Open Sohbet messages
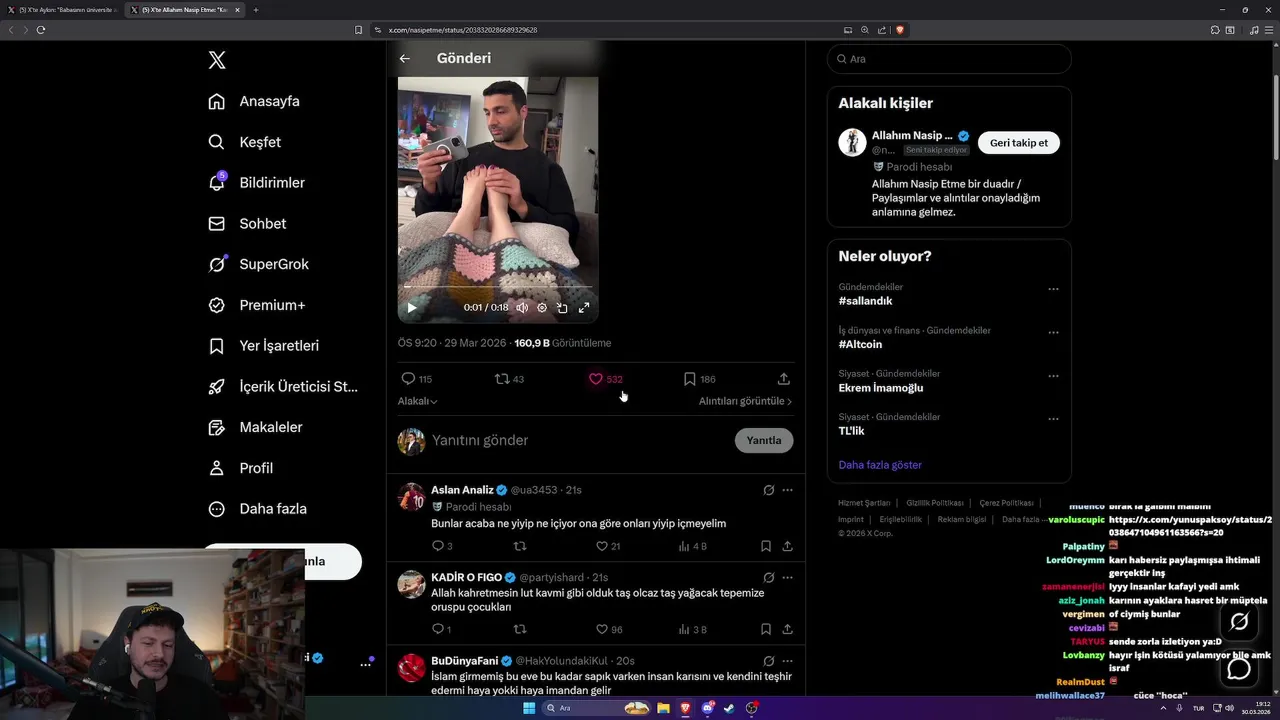The image size is (1280, 720). [247, 224]
